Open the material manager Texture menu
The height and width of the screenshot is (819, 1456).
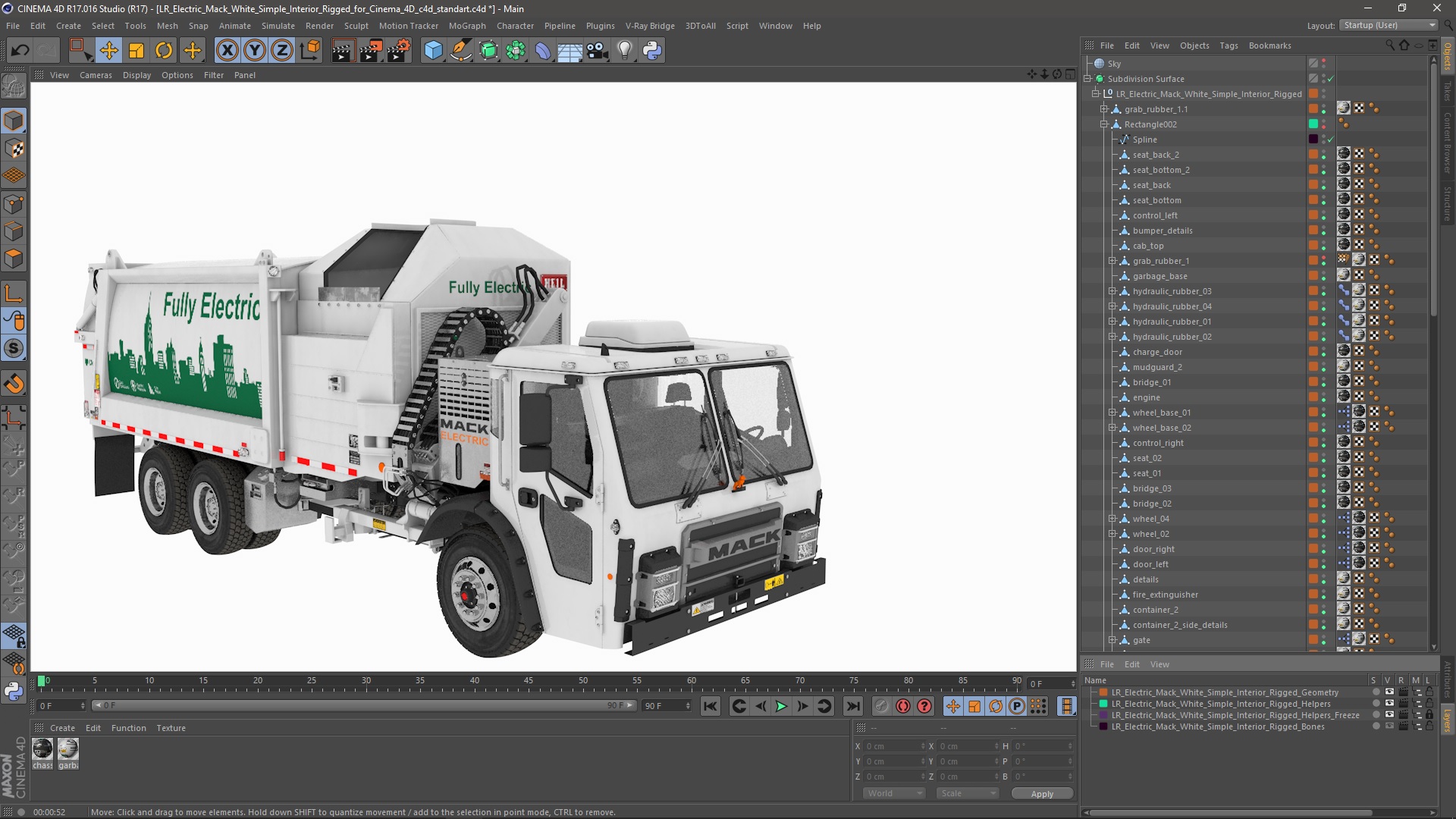pos(171,728)
